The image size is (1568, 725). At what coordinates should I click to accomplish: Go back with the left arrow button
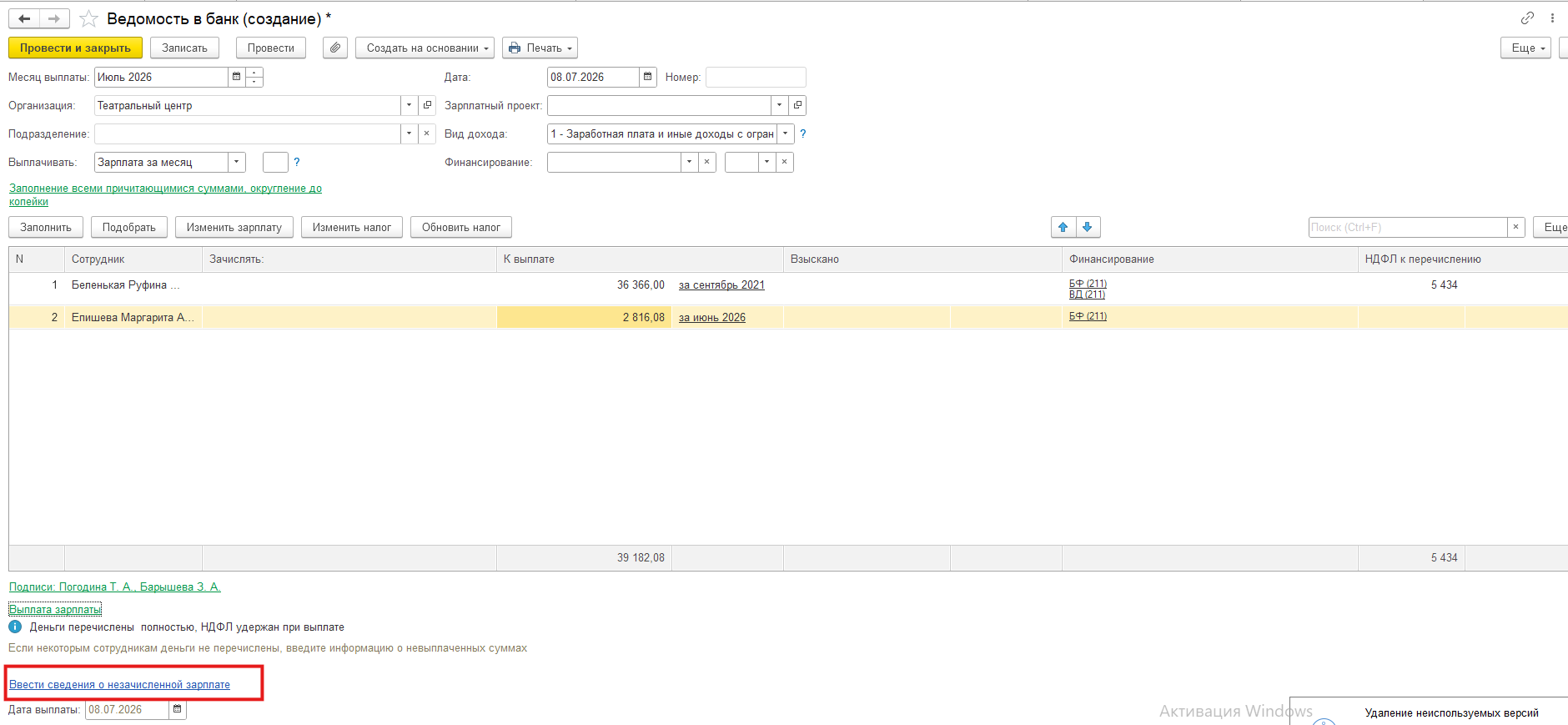coord(24,18)
